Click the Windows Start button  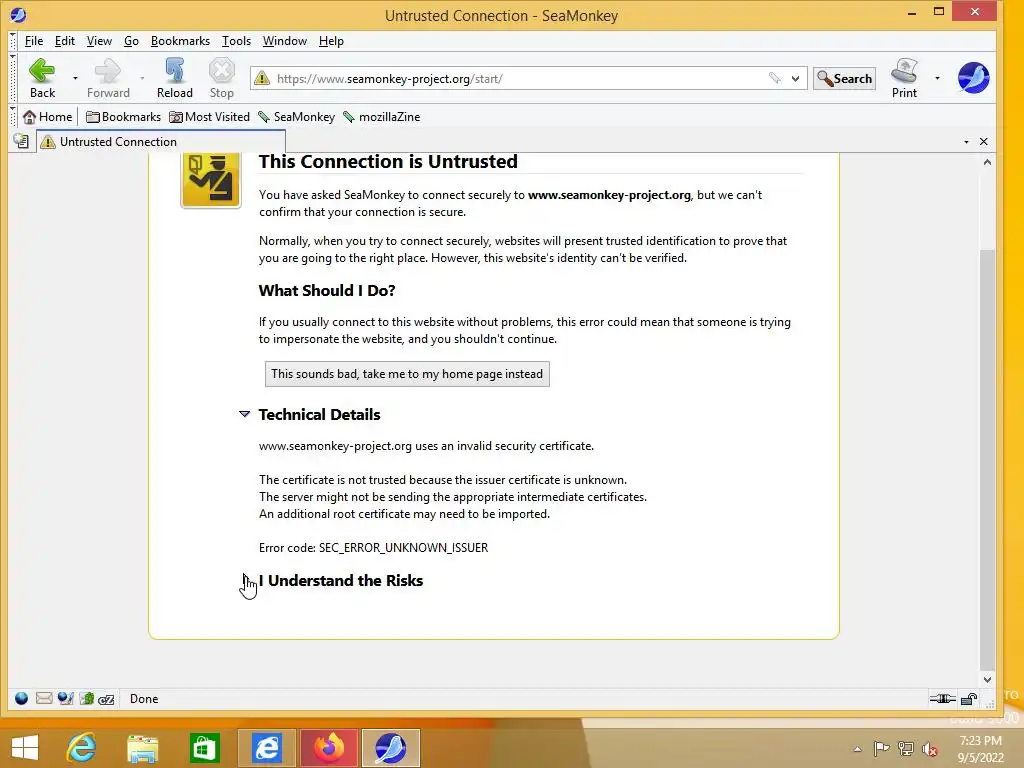(25, 748)
